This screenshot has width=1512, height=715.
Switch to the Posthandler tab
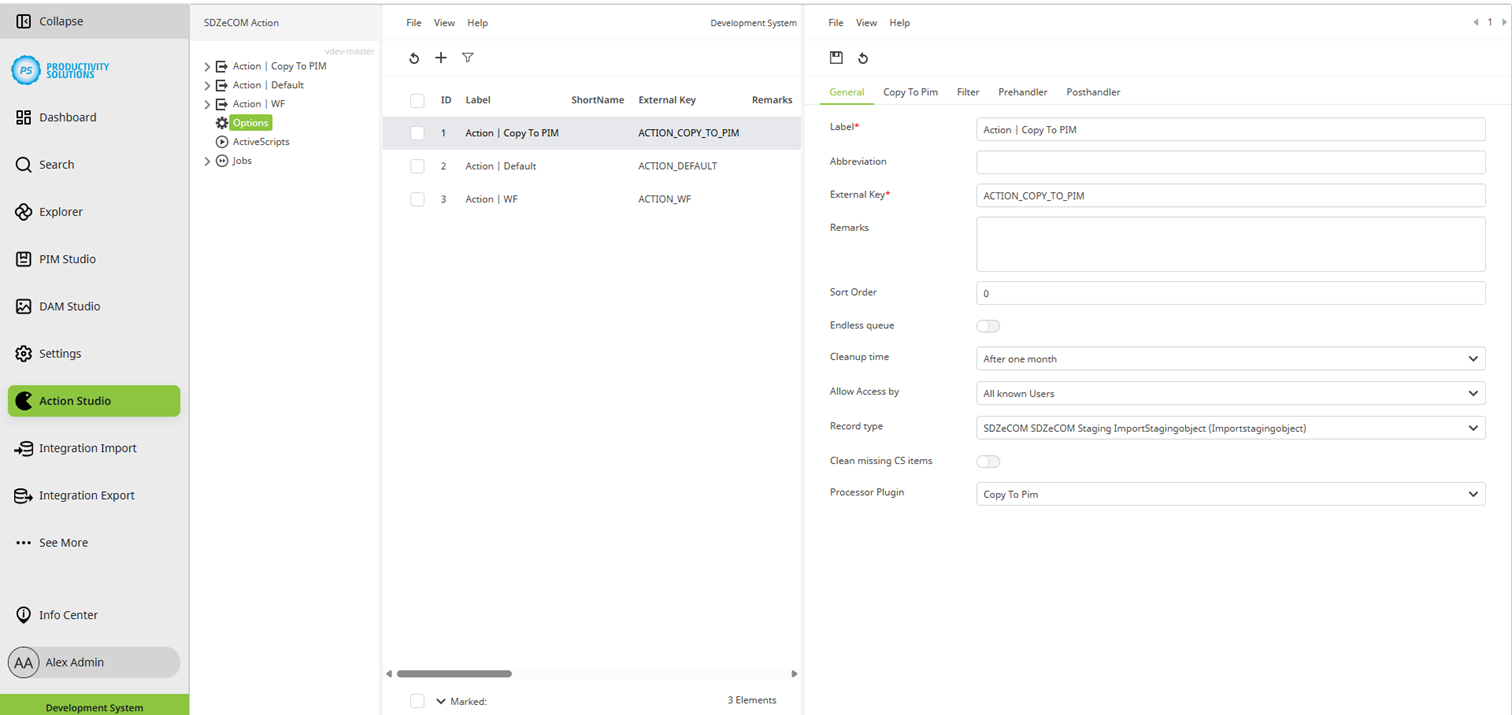(x=1093, y=92)
